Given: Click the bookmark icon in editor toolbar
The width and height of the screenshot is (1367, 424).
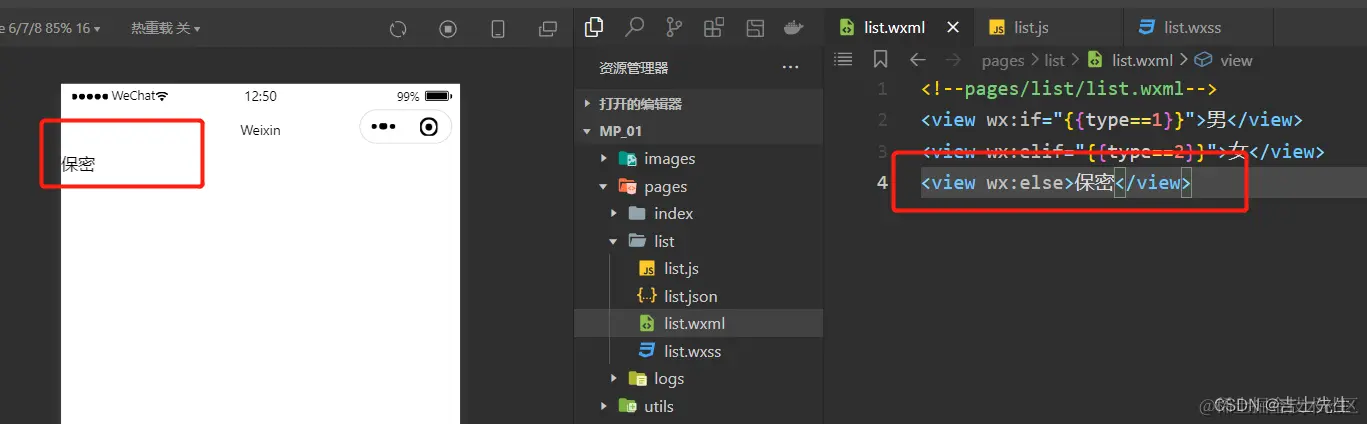Looking at the screenshot, I should (880, 60).
